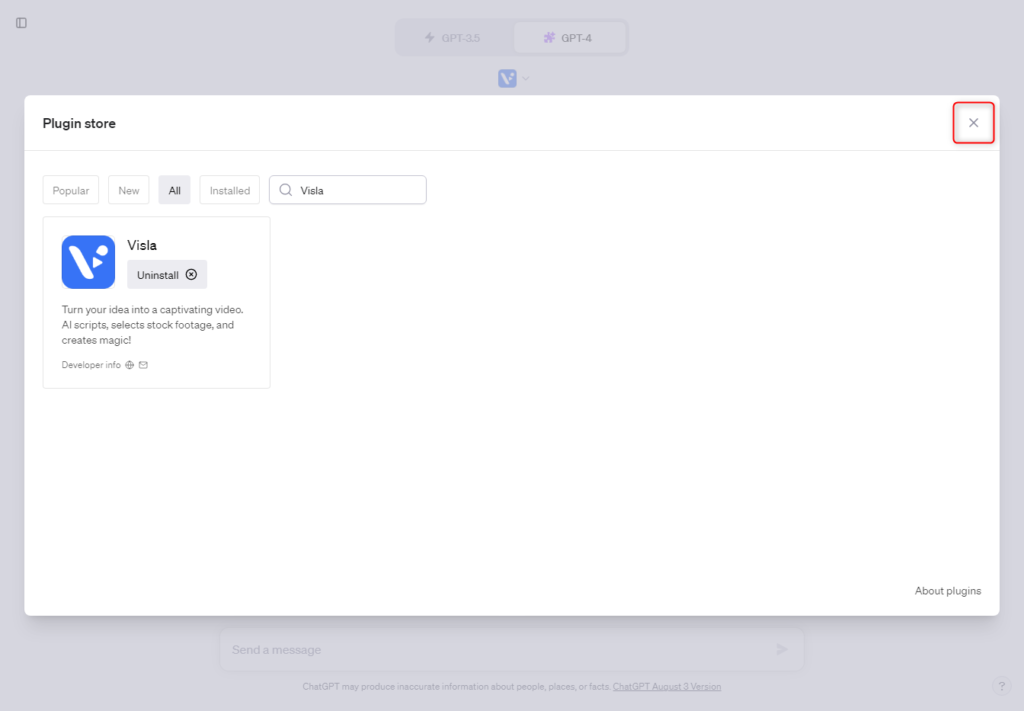
Task: Open the developer's website via the globe icon
Action: 131,364
